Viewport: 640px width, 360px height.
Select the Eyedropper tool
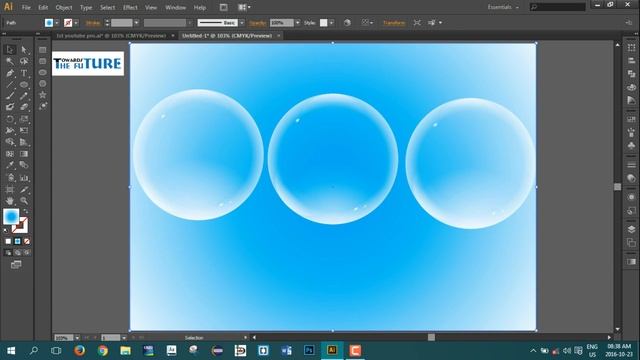[x=10, y=165]
